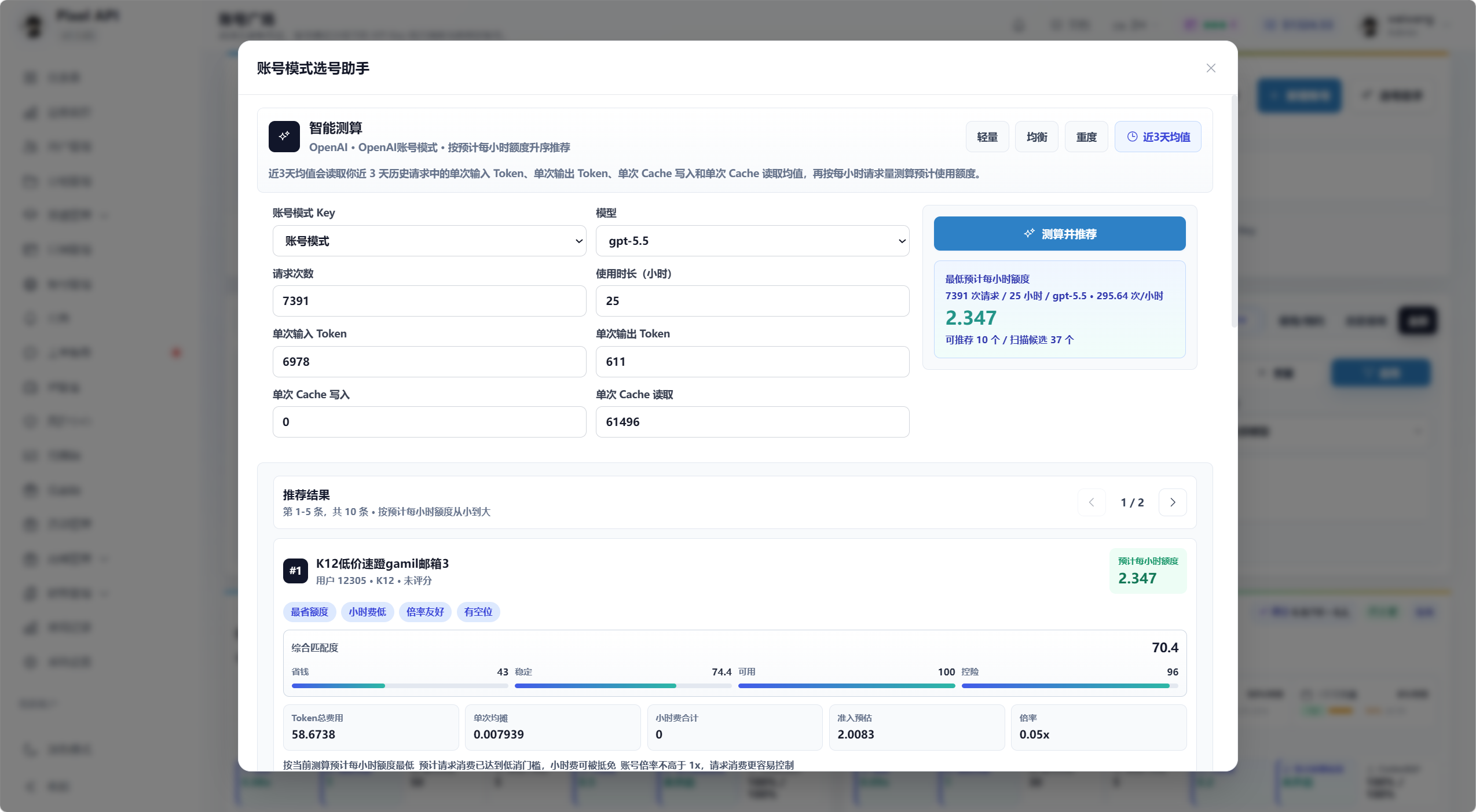Click the 稳定 score bar

(623, 686)
